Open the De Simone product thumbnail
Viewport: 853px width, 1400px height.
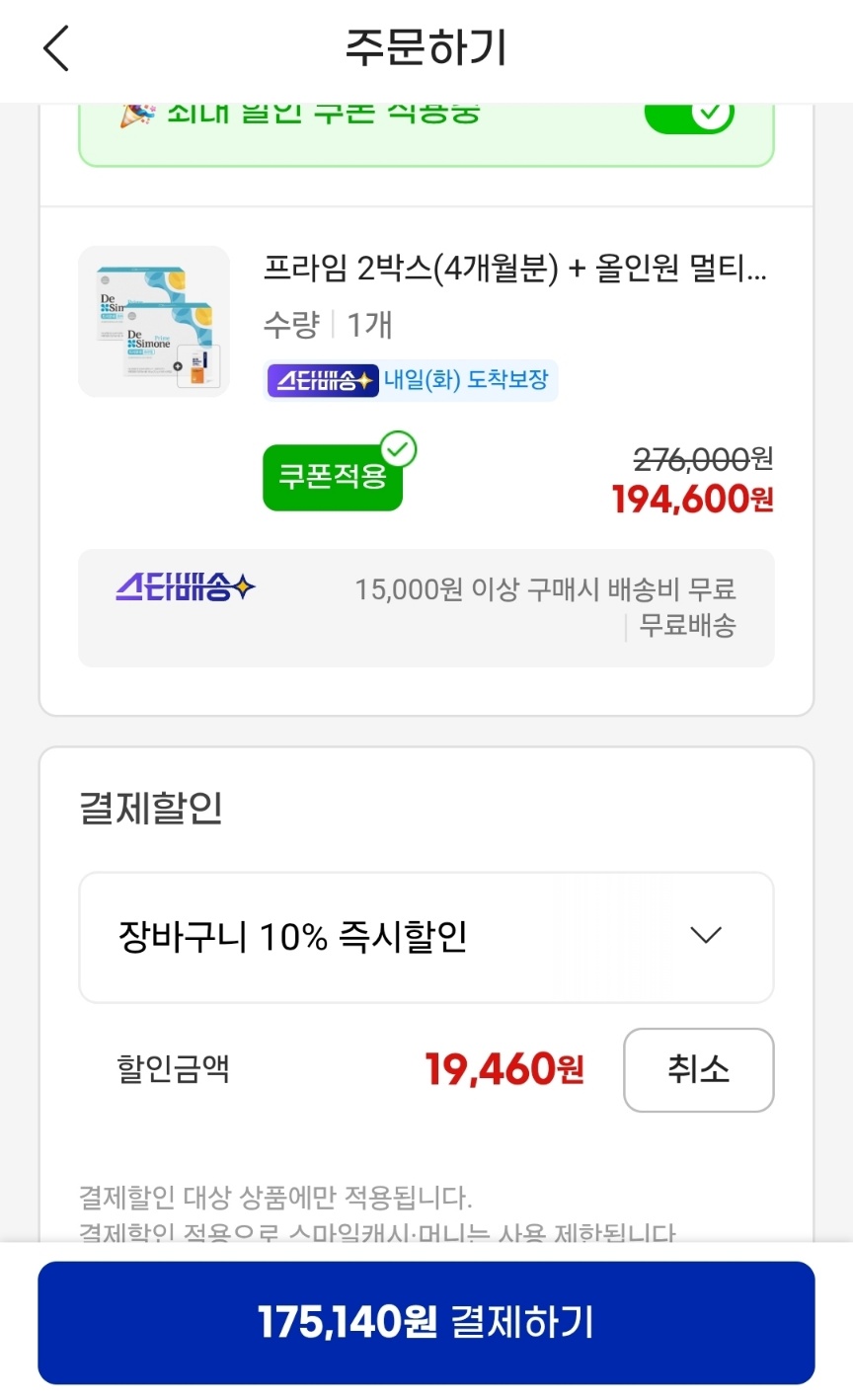[154, 322]
